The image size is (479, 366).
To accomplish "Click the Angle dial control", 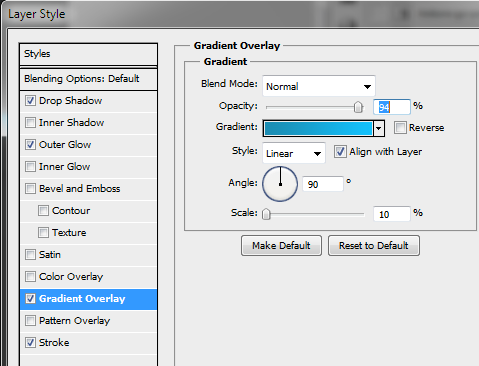I will point(280,184).
